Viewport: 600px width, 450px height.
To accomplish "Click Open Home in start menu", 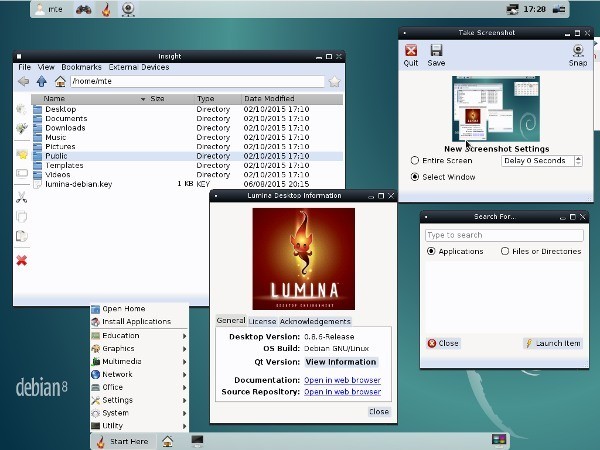I will coord(139,309).
